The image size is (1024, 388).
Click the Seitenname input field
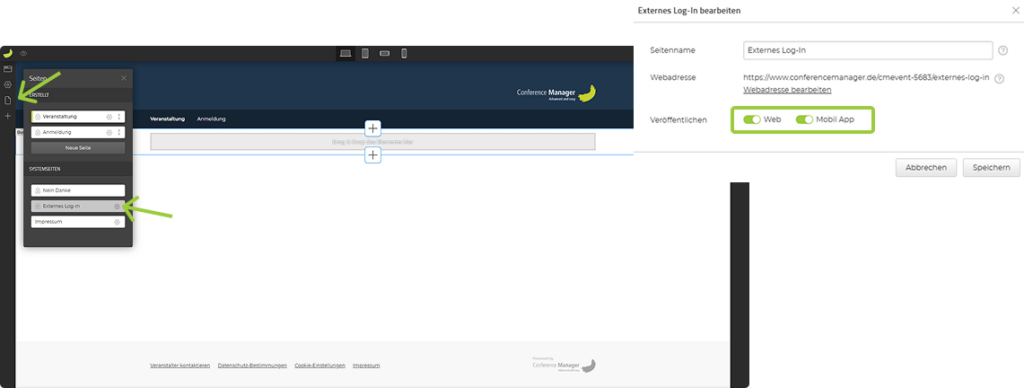click(x=868, y=50)
